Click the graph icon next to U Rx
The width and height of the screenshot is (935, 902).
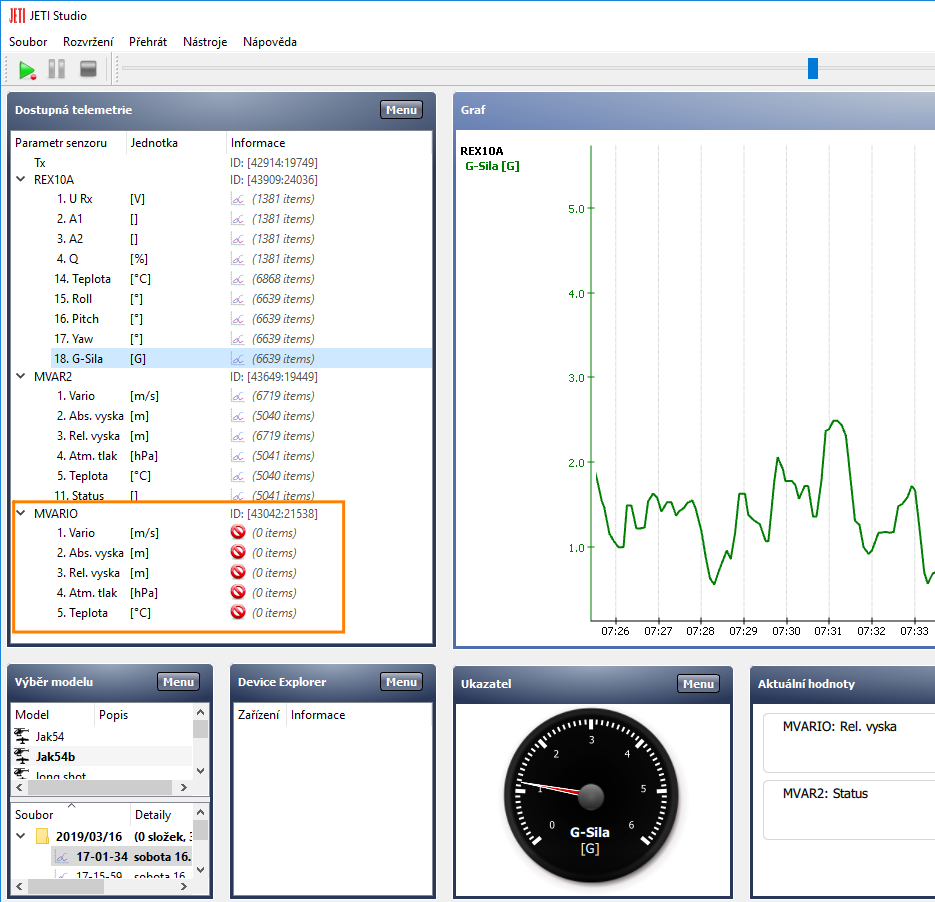(238, 199)
